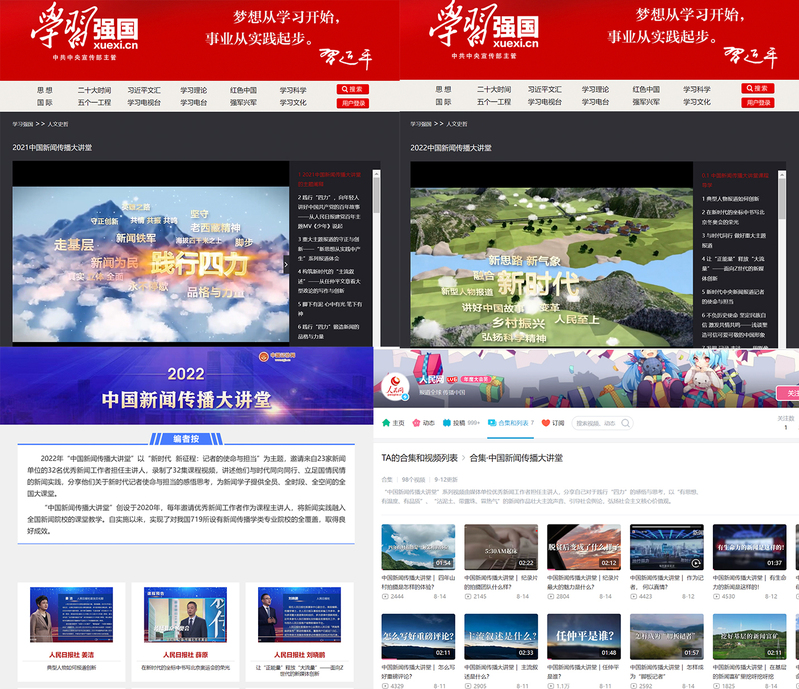This screenshot has width=799, height=689.
Task: Click the 学习强国 xuexi.cn logo on the 2021 page
Action: click(x=85, y=31)
